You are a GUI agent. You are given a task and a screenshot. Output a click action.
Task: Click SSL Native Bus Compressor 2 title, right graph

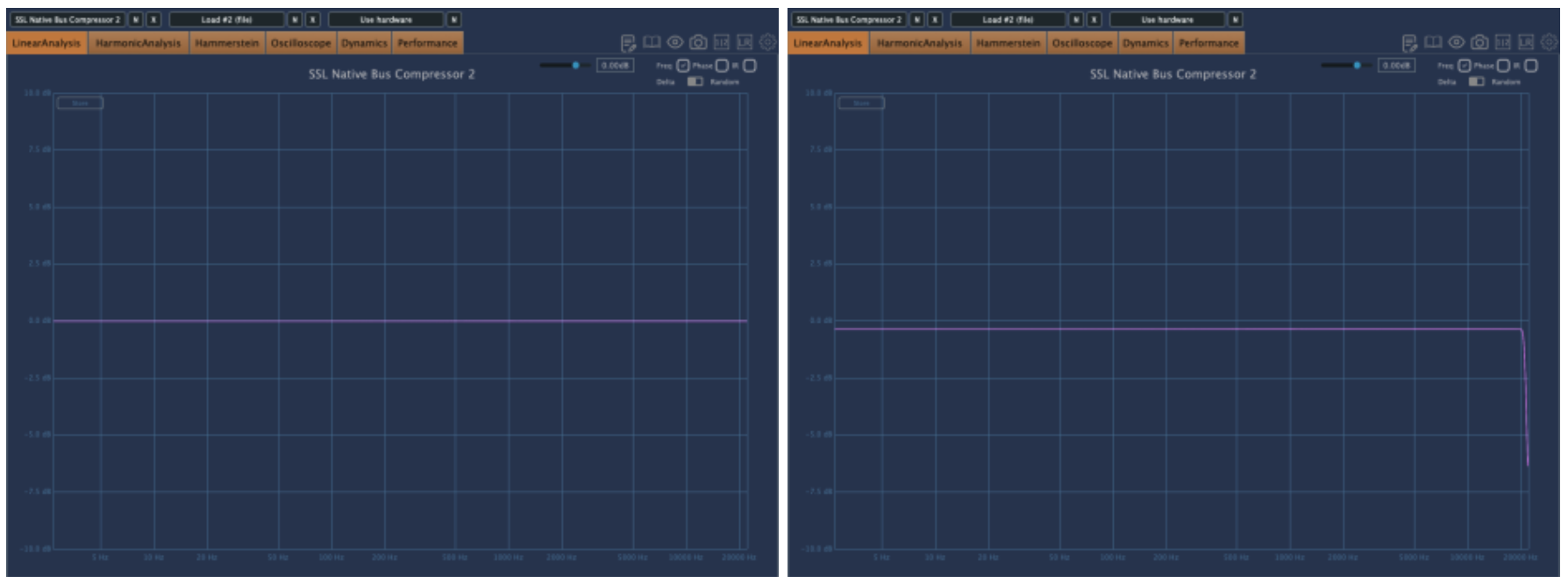tap(1173, 75)
